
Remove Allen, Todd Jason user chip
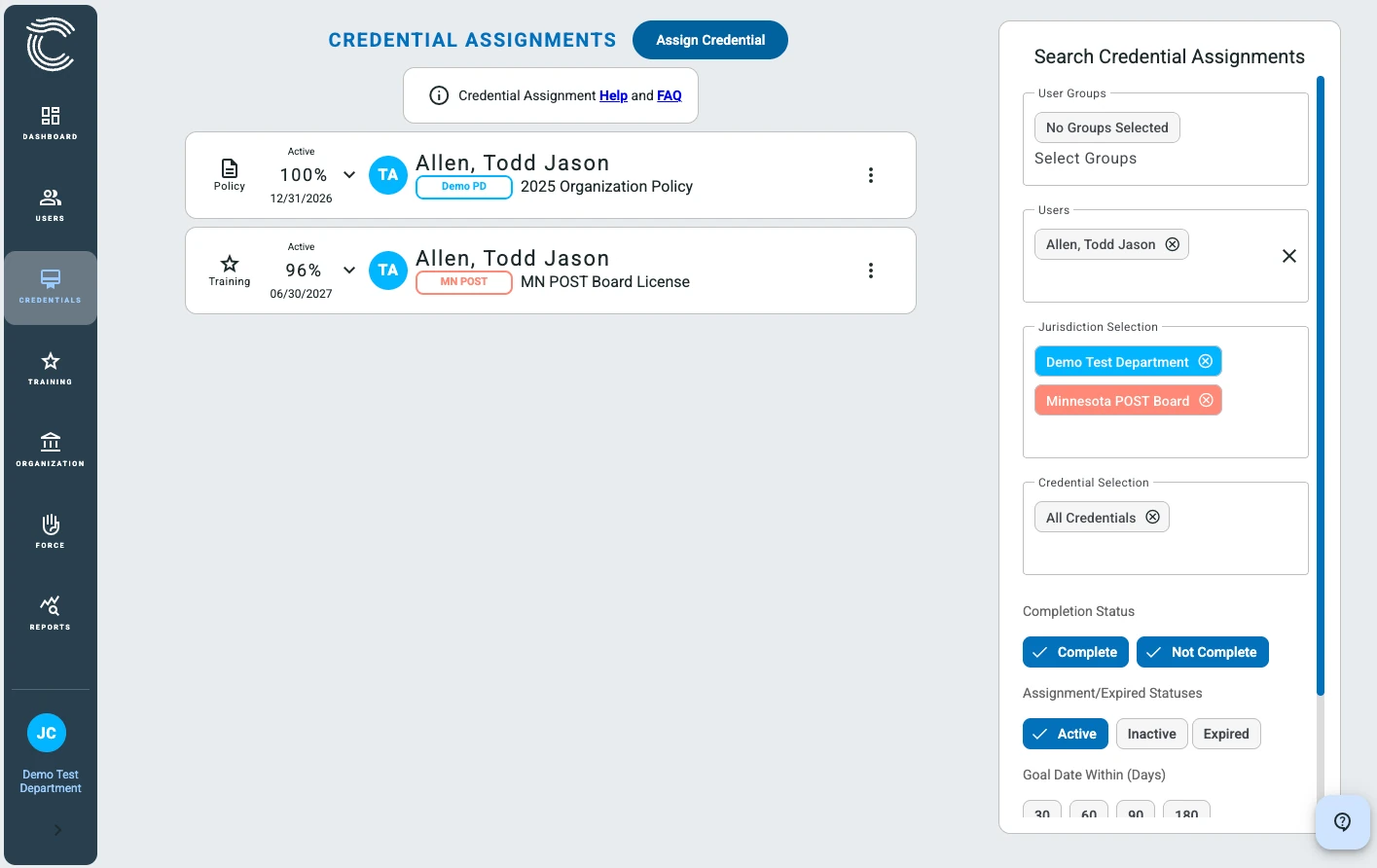(1173, 244)
